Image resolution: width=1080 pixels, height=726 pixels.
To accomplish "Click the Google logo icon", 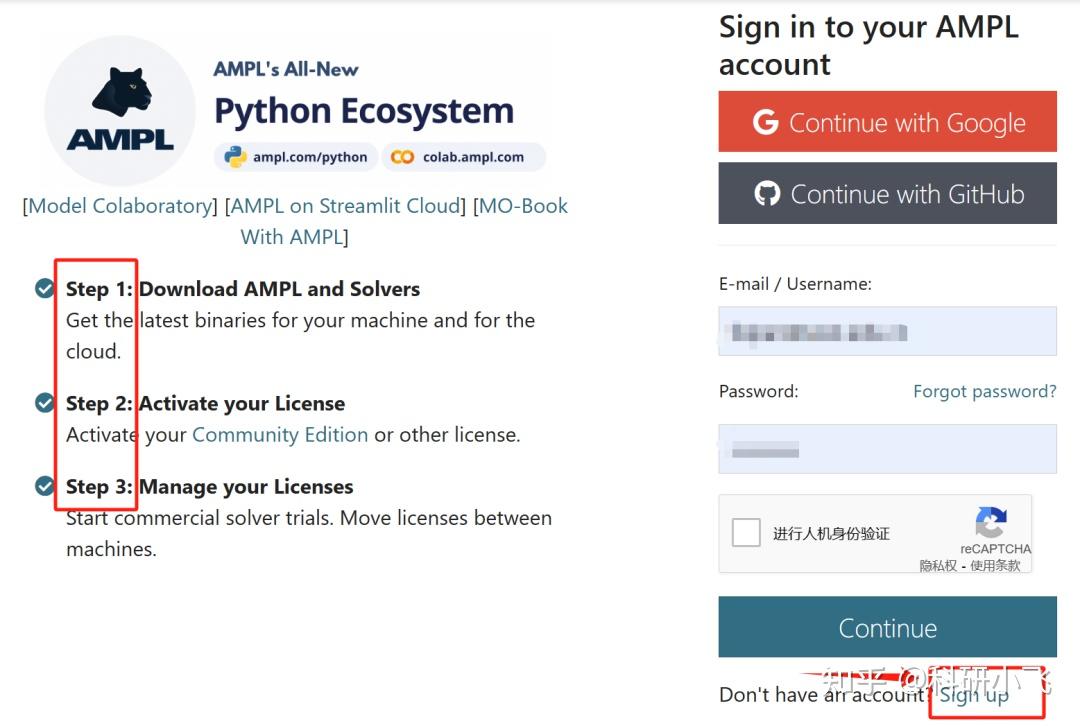I will click(x=766, y=122).
